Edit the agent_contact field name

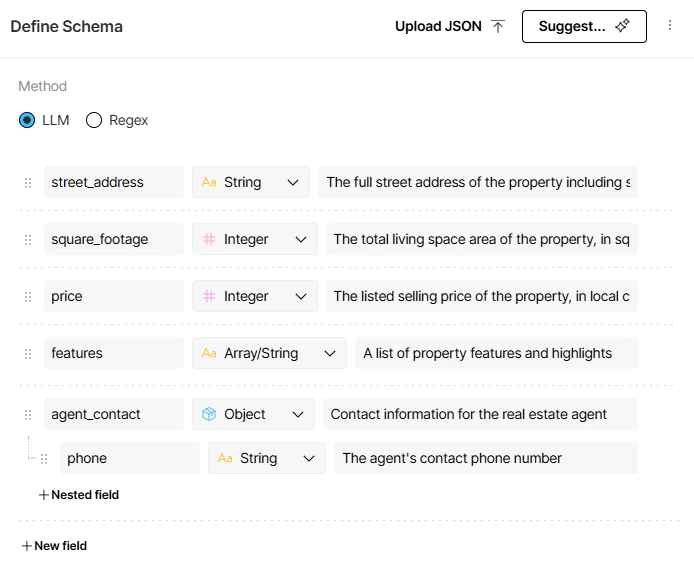click(x=114, y=414)
